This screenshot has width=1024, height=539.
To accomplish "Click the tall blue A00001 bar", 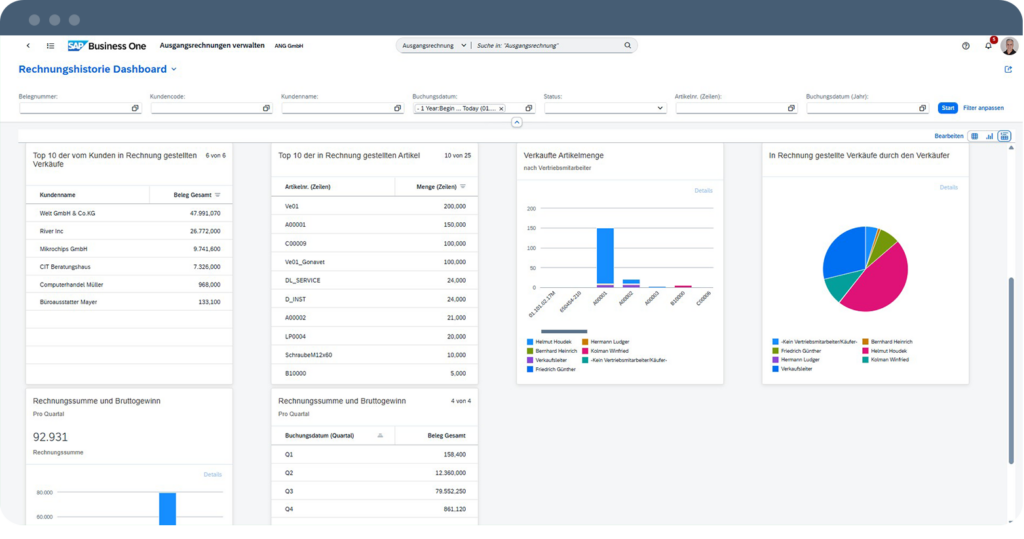I will pos(605,256).
